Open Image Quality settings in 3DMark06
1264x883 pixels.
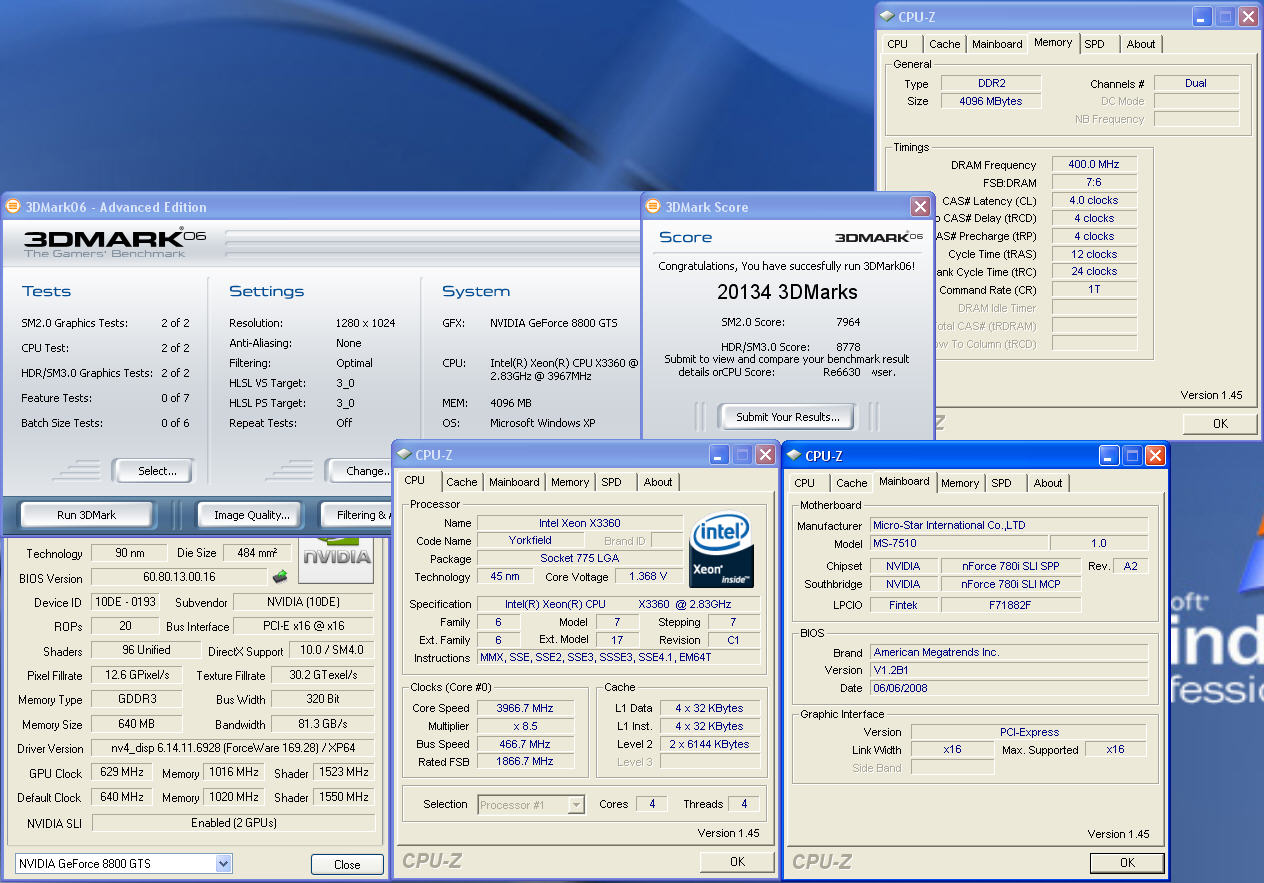[251, 515]
